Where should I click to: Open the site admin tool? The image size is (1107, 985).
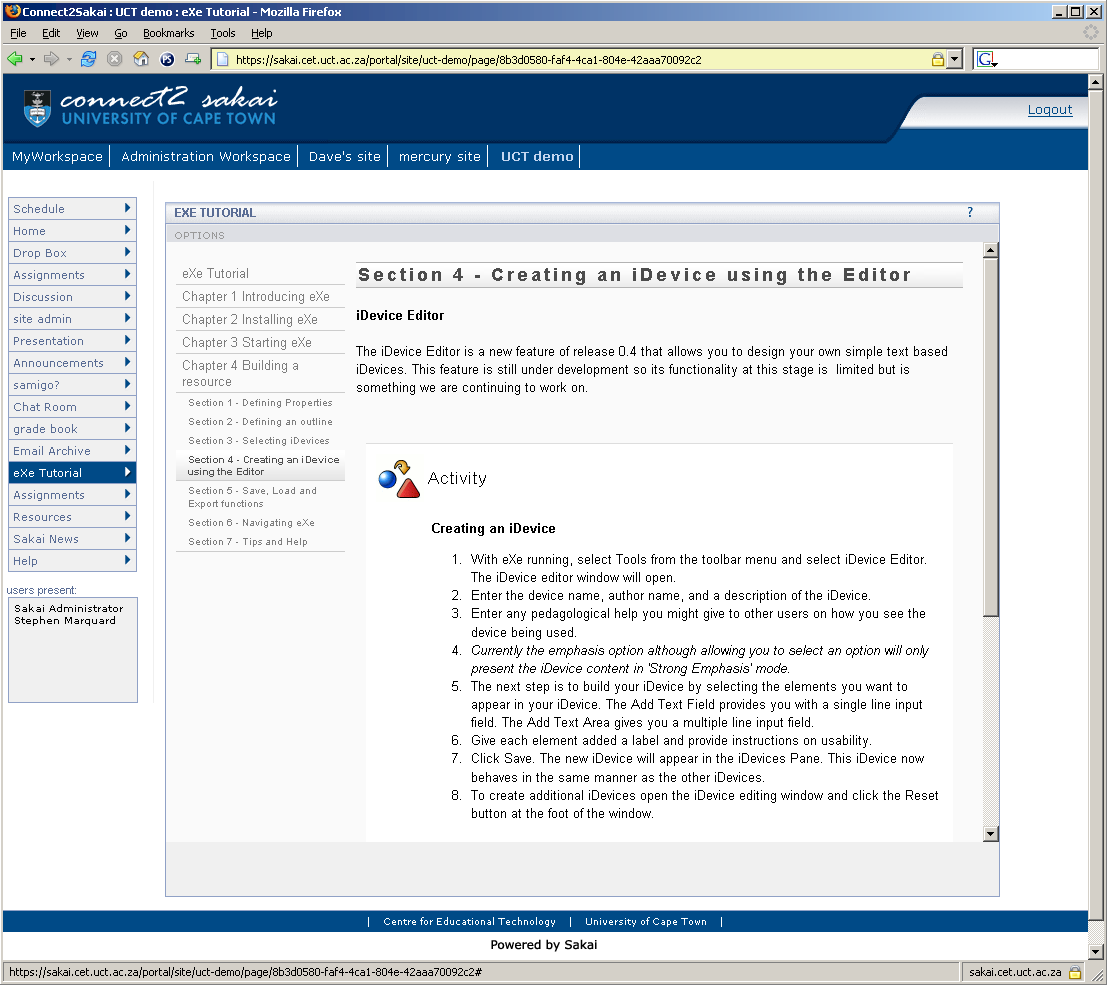pos(72,319)
